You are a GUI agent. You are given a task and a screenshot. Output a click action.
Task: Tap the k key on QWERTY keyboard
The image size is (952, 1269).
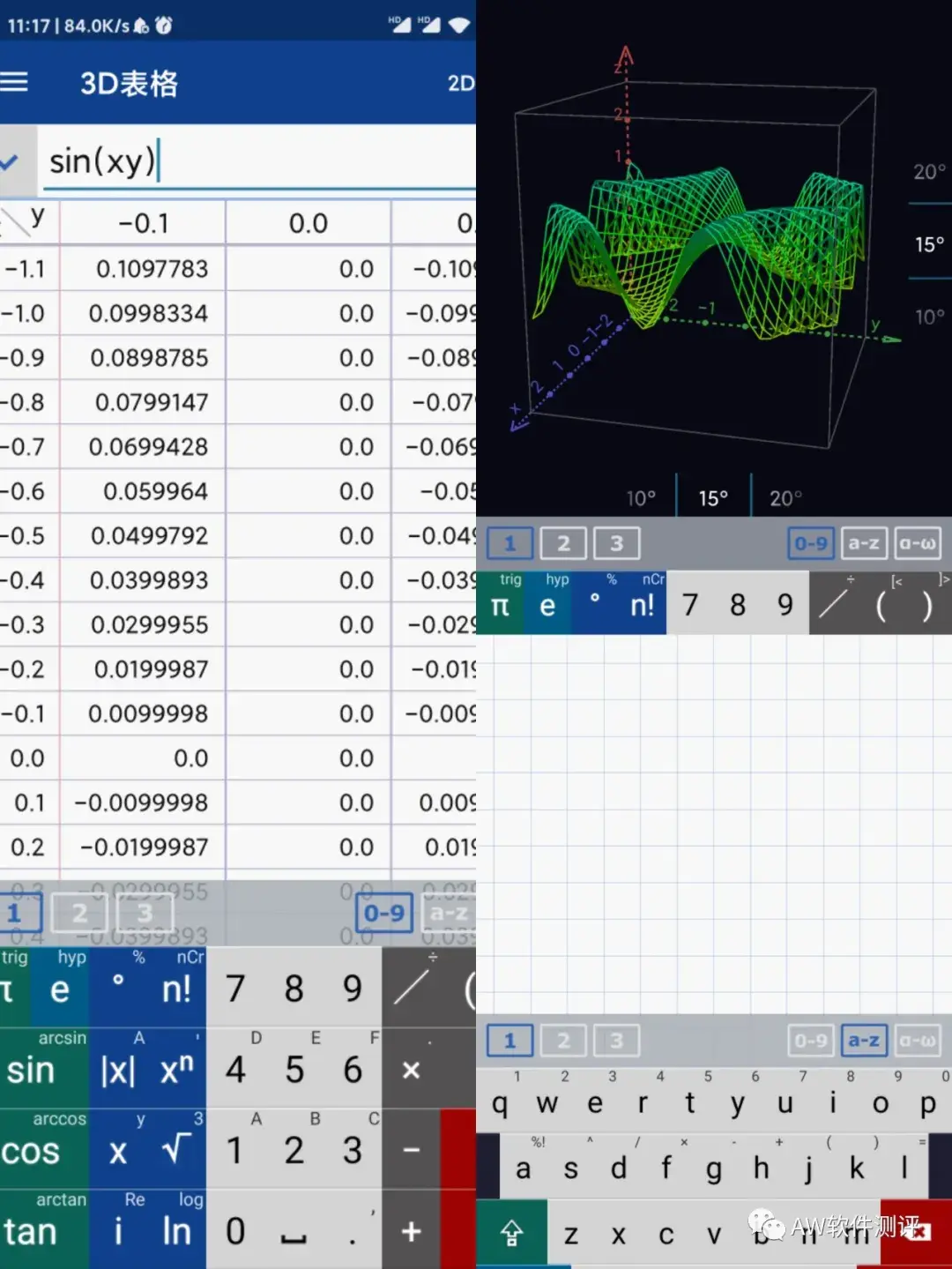pos(857,1168)
